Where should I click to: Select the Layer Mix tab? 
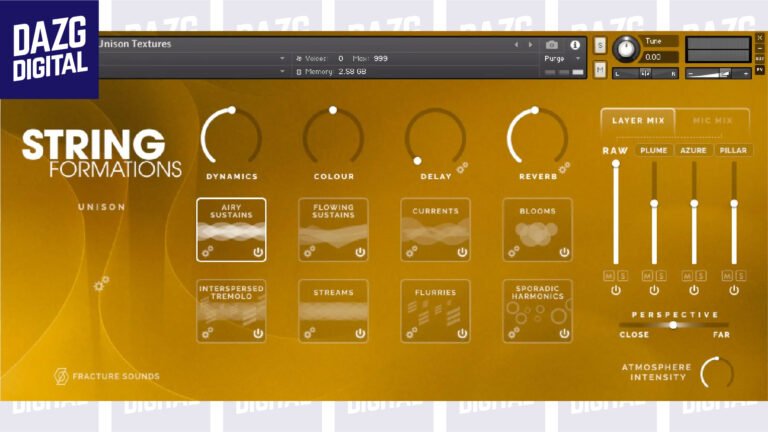[x=638, y=121]
